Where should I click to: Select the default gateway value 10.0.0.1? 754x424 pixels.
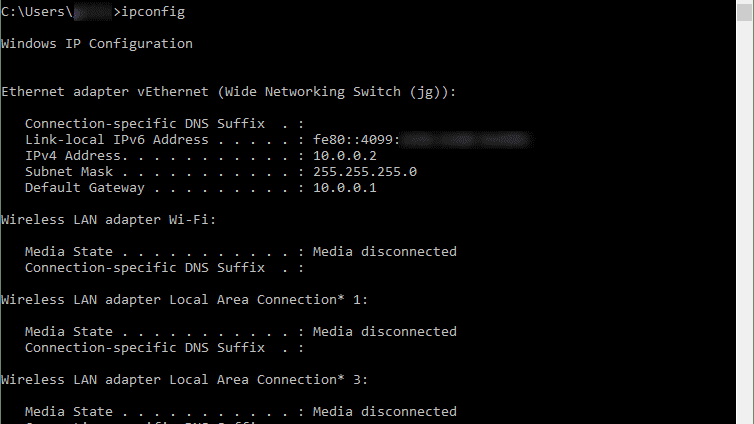coord(345,188)
